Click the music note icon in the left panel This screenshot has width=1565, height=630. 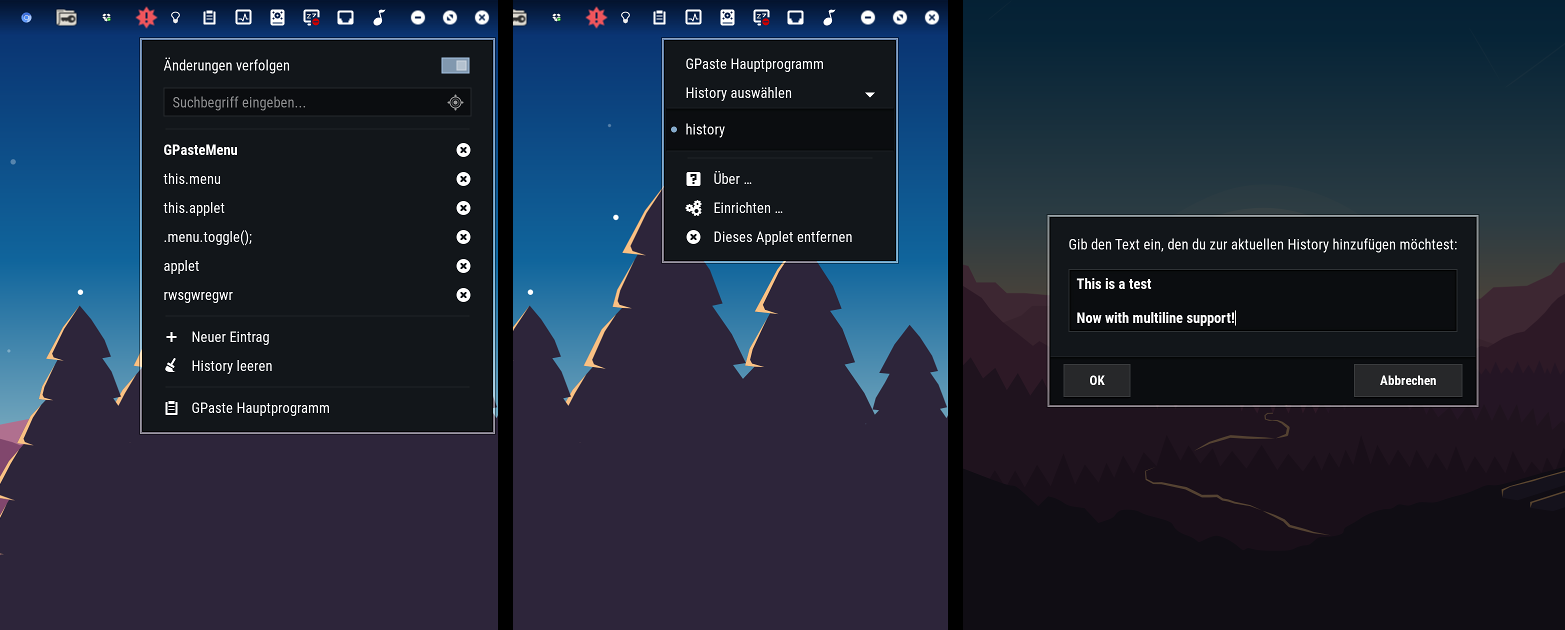pyautogui.click(x=379, y=17)
